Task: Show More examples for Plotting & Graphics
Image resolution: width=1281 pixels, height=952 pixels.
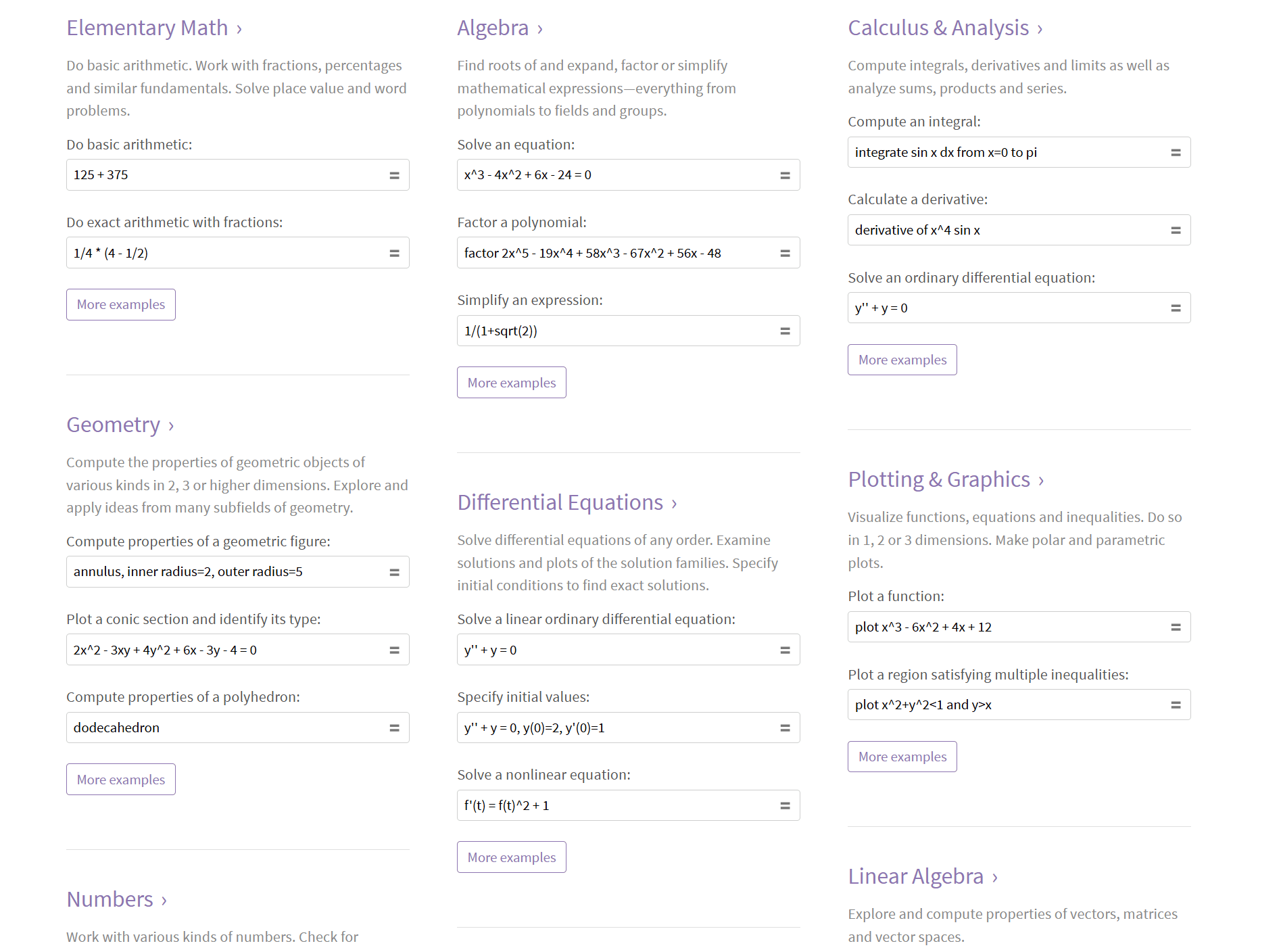Action: [x=902, y=756]
